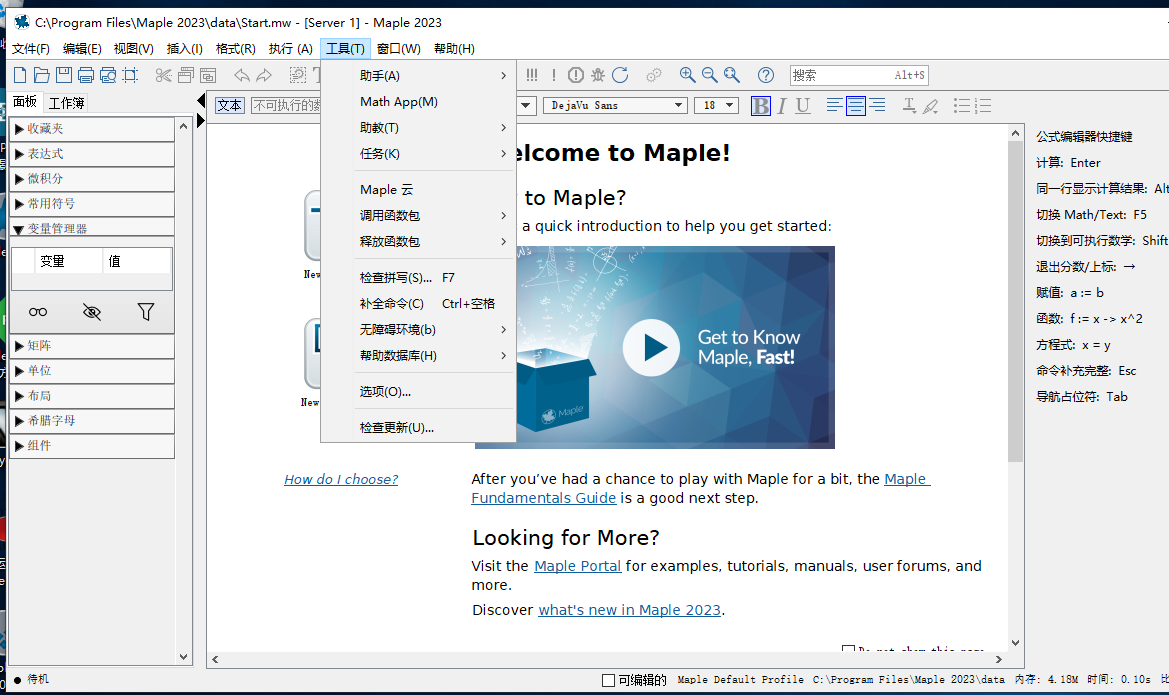Toggle bold formatting
The height and width of the screenshot is (695, 1169).
click(760, 106)
